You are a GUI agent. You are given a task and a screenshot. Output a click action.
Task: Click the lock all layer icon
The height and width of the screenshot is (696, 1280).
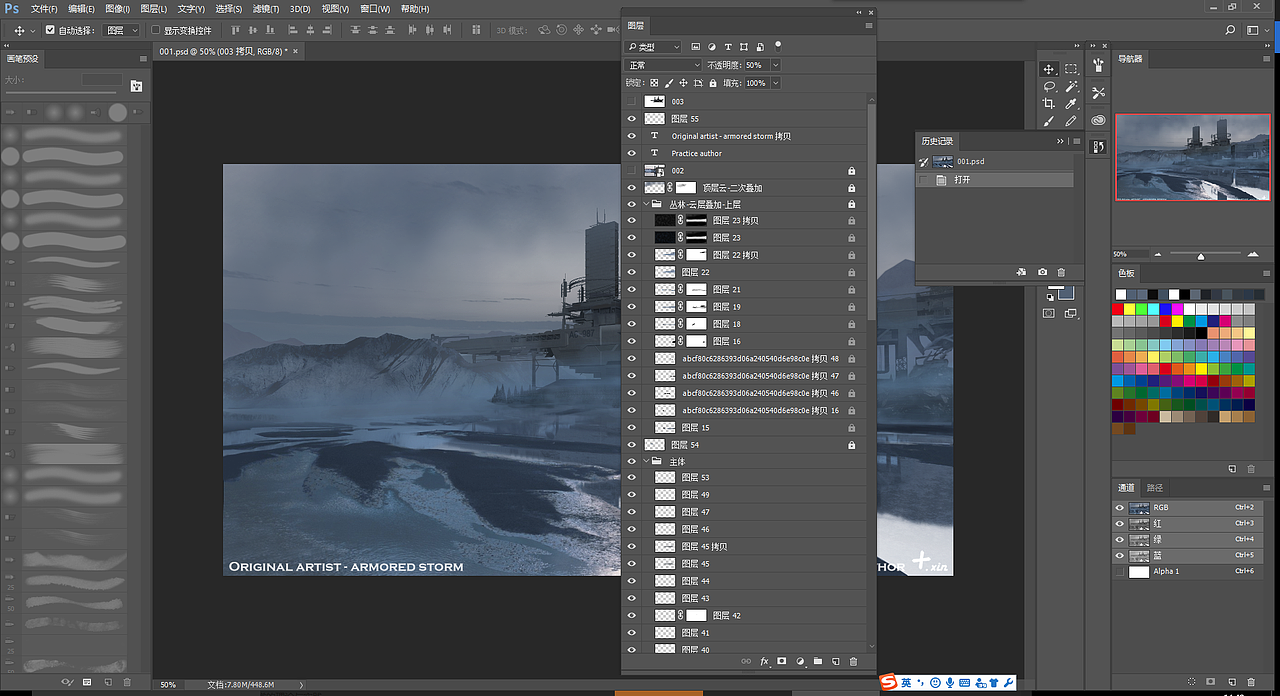[x=713, y=83]
